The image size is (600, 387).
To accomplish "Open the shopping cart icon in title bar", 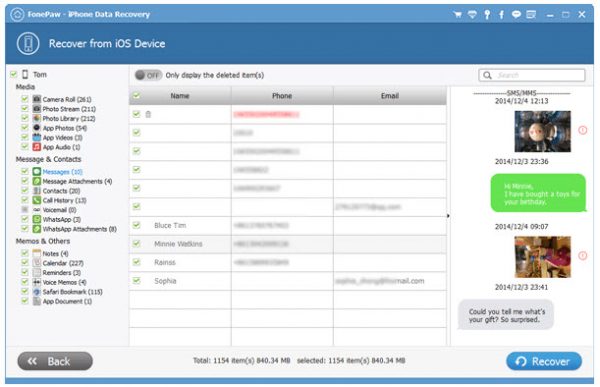I will pyautogui.click(x=457, y=15).
